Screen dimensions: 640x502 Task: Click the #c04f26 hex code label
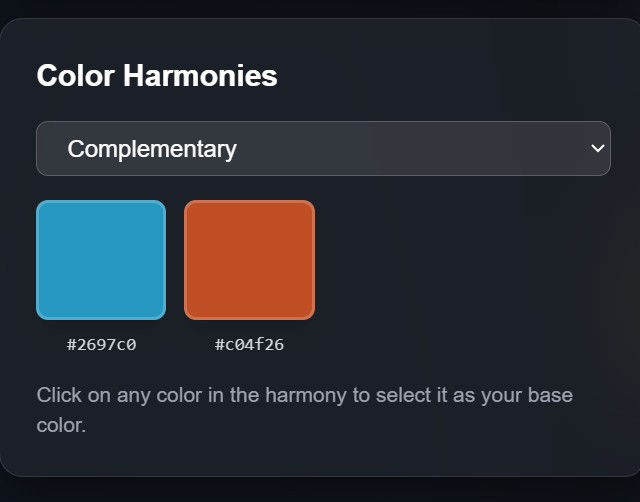click(x=249, y=345)
